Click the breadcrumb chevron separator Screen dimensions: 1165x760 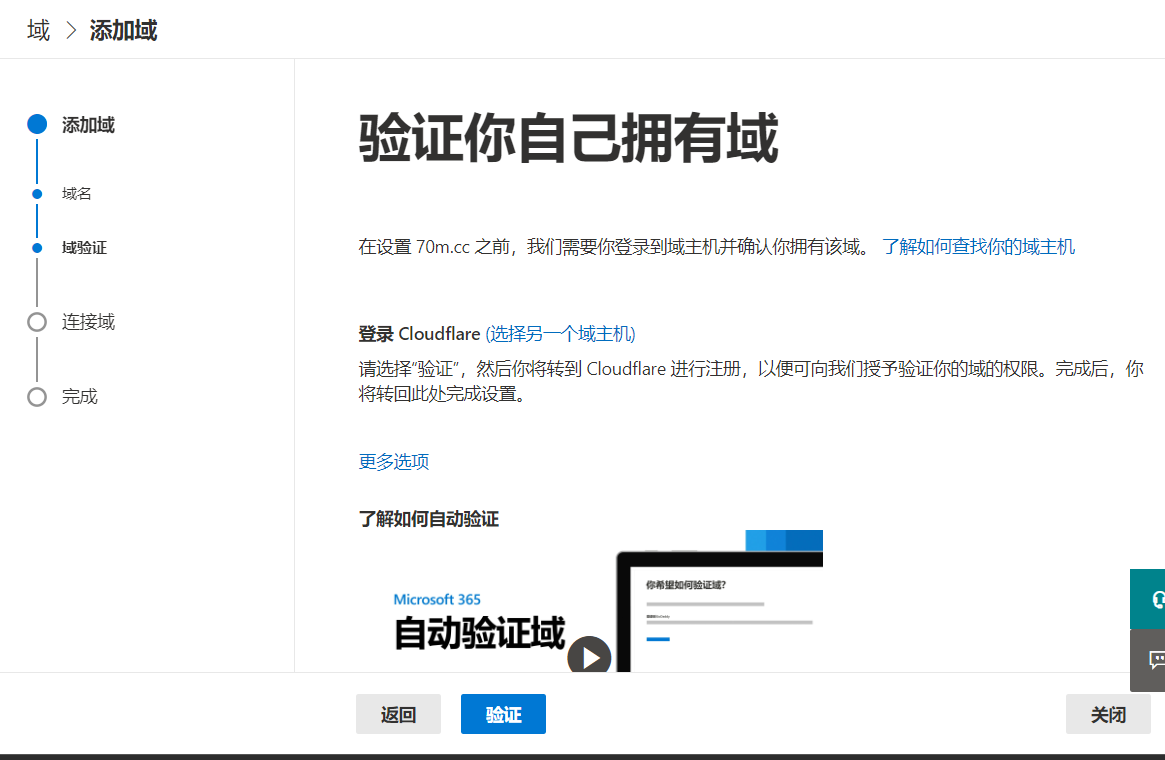pos(70,31)
